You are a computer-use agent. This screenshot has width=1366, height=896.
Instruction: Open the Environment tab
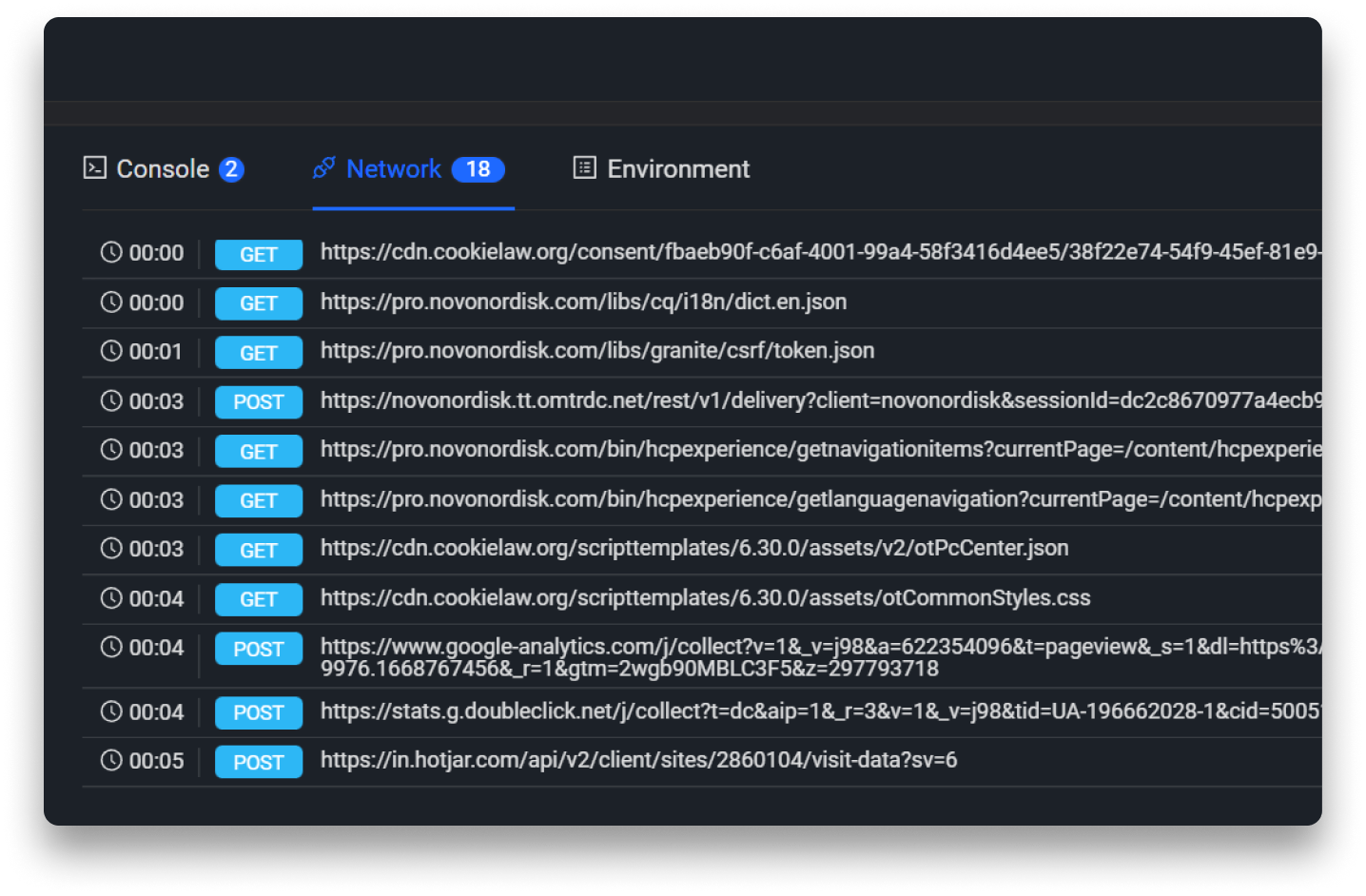click(661, 168)
